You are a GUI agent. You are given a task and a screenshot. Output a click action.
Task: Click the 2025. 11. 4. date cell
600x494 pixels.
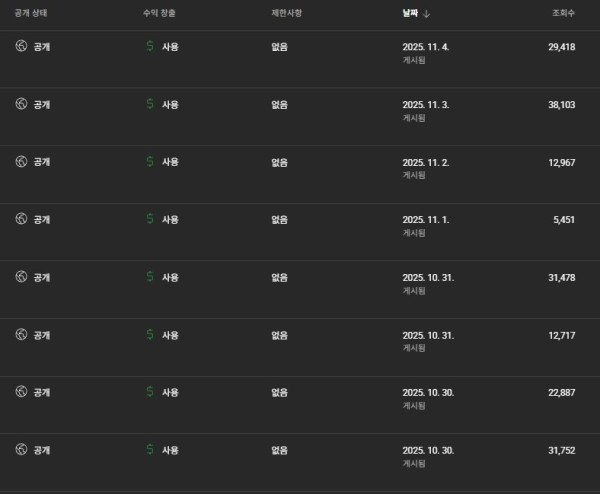tap(426, 46)
